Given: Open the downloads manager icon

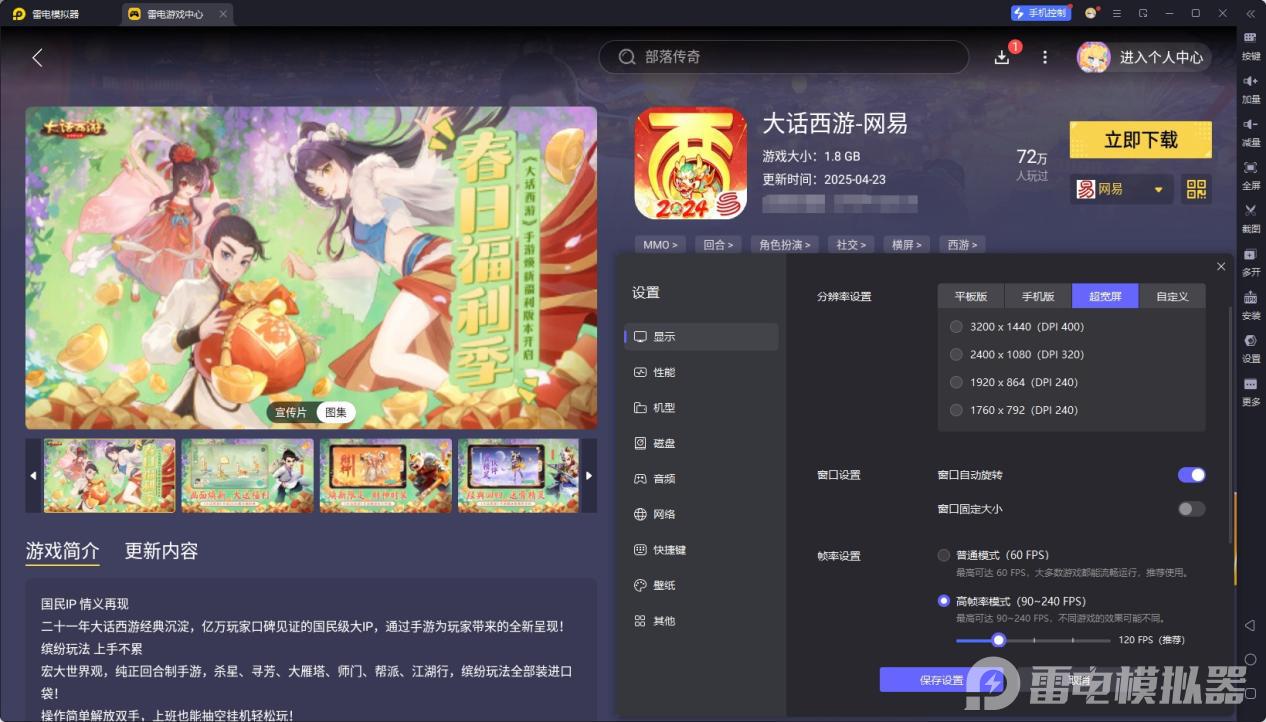Looking at the screenshot, I should click(1002, 58).
